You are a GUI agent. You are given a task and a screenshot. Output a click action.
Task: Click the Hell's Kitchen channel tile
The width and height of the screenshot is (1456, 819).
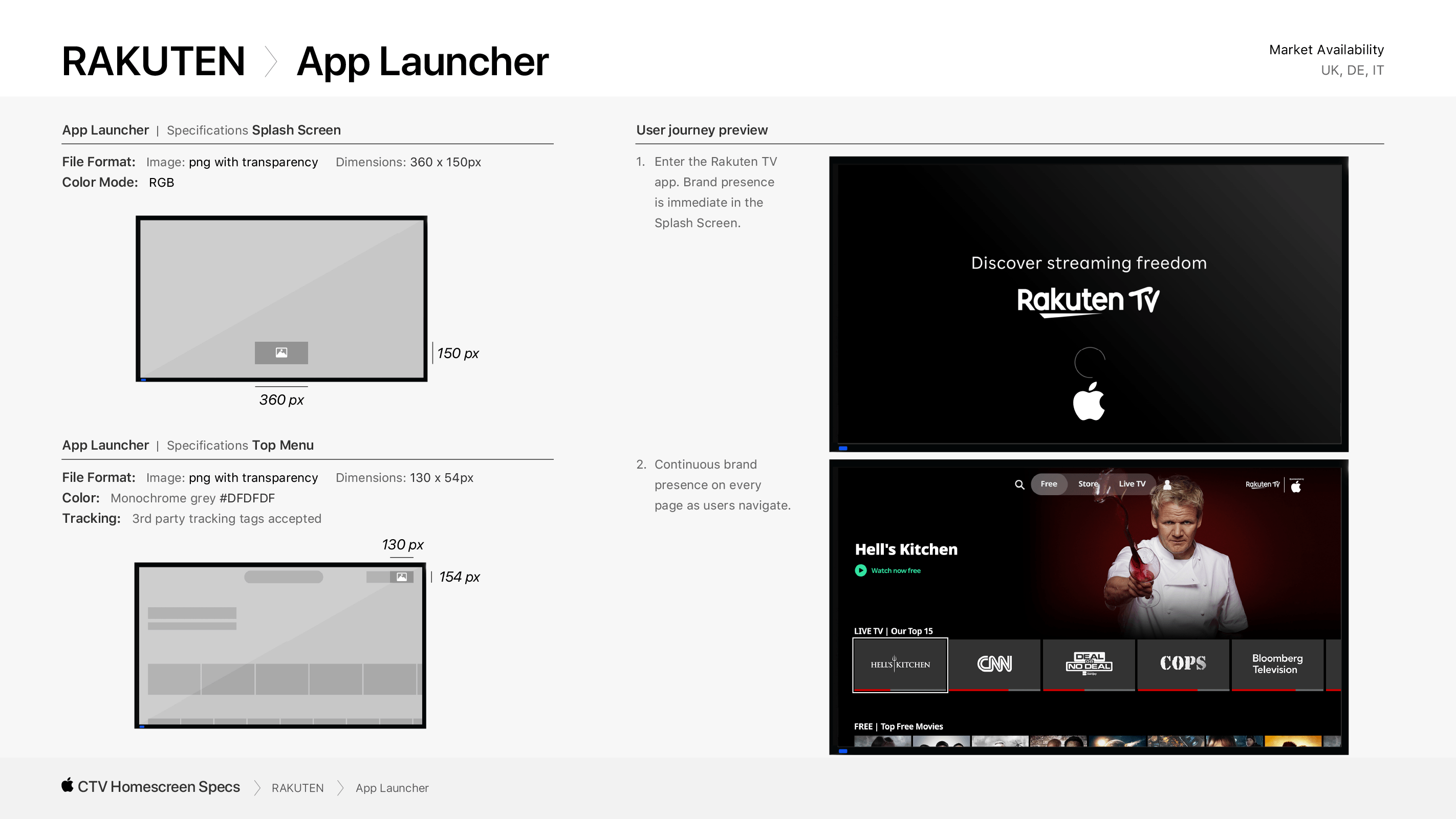pyautogui.click(x=900, y=665)
